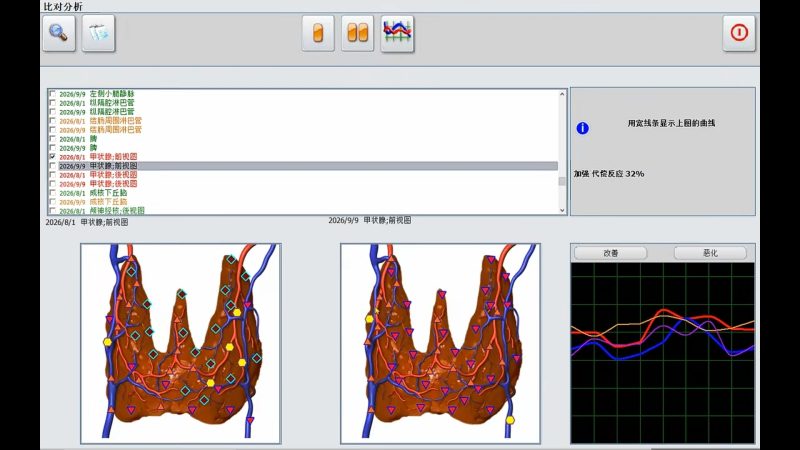
Task: Click the list scrollbar thumb
Action: (562, 181)
